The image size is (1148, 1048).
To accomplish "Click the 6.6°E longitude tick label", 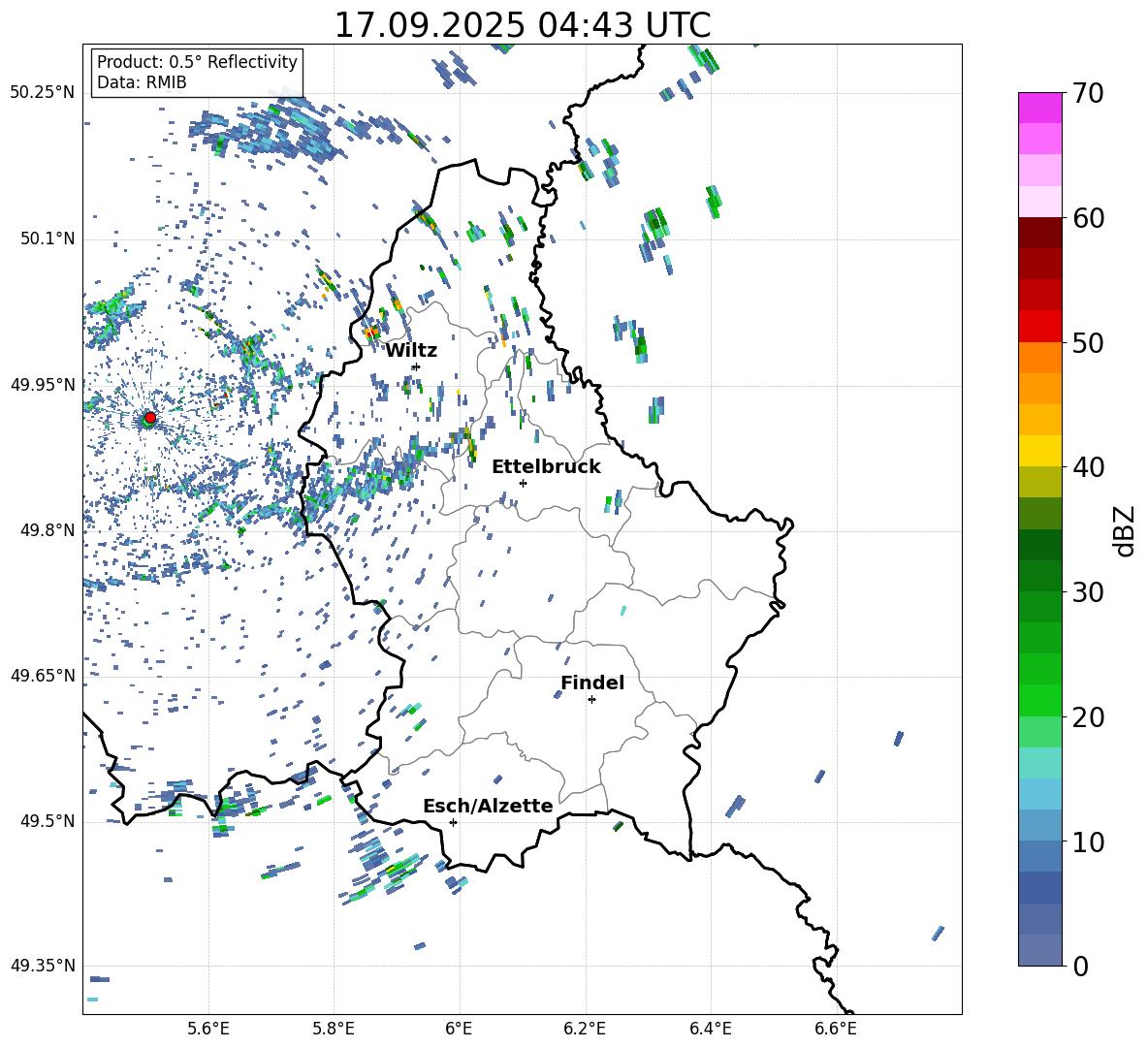I will [x=836, y=1028].
